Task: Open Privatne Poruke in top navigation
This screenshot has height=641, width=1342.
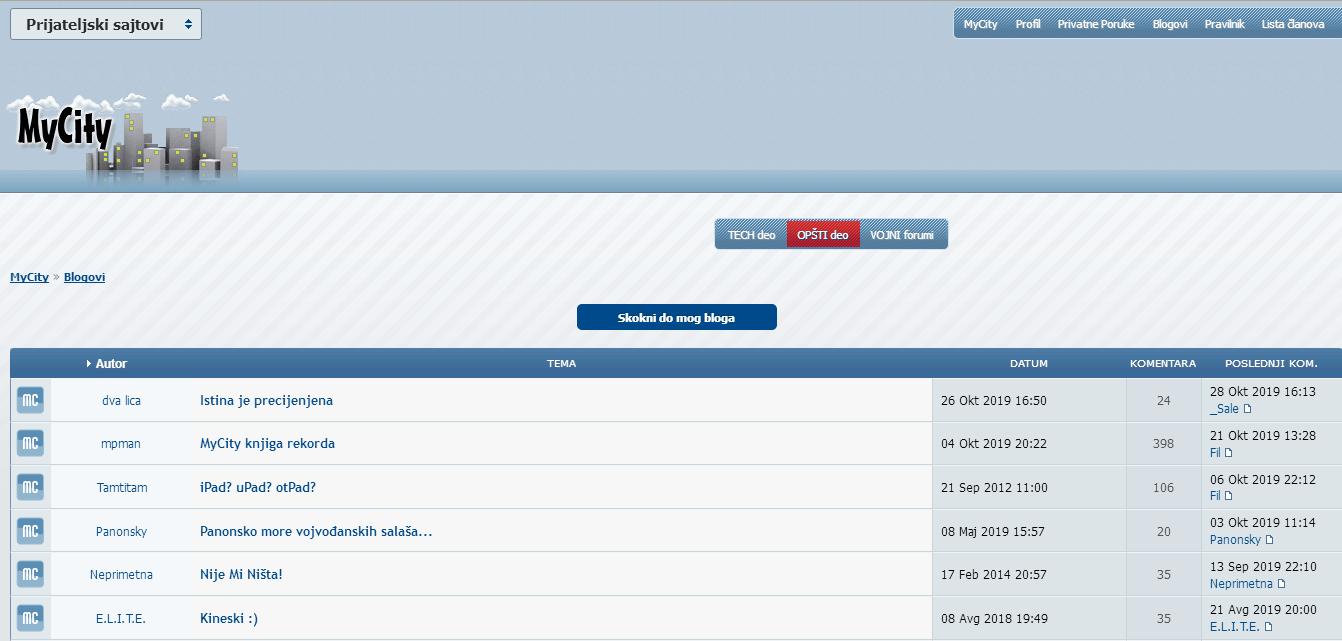Action: coord(1096,24)
